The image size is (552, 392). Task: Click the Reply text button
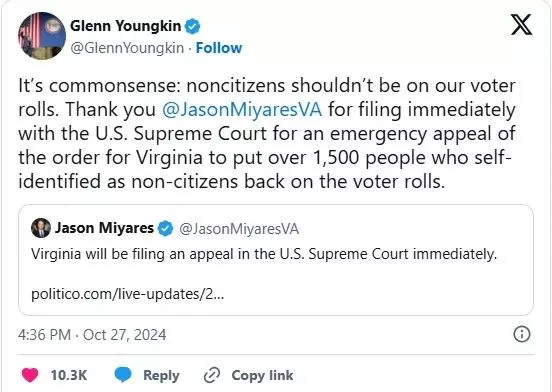tap(161, 375)
